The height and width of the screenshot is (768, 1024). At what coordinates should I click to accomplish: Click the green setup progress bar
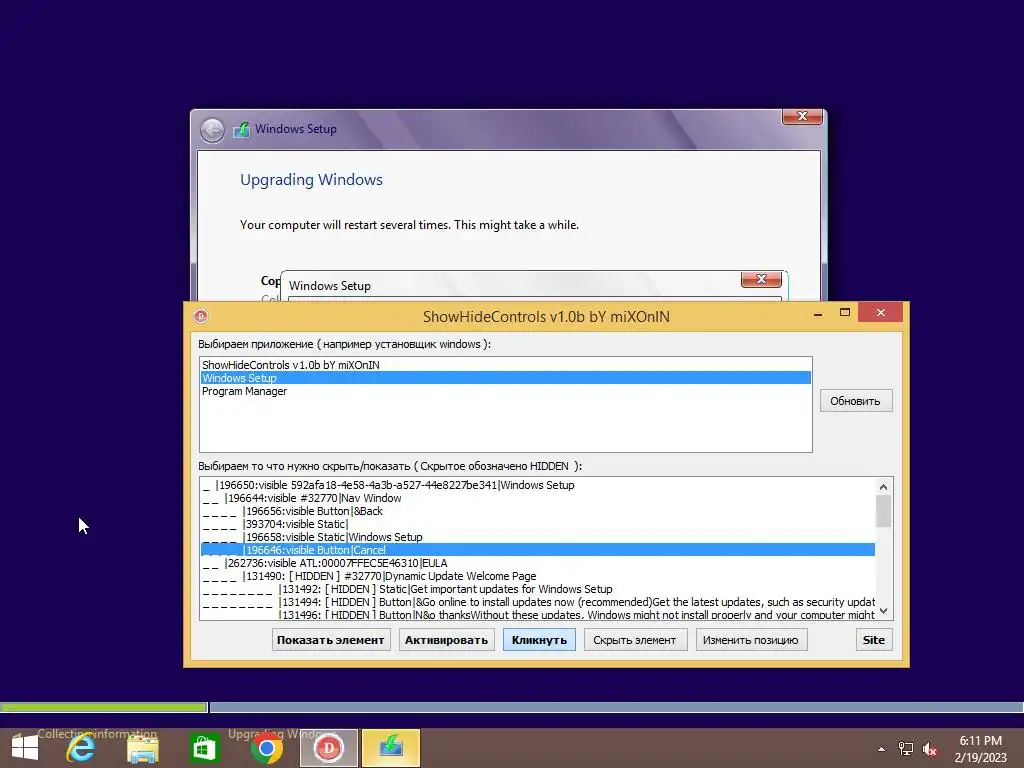click(103, 707)
